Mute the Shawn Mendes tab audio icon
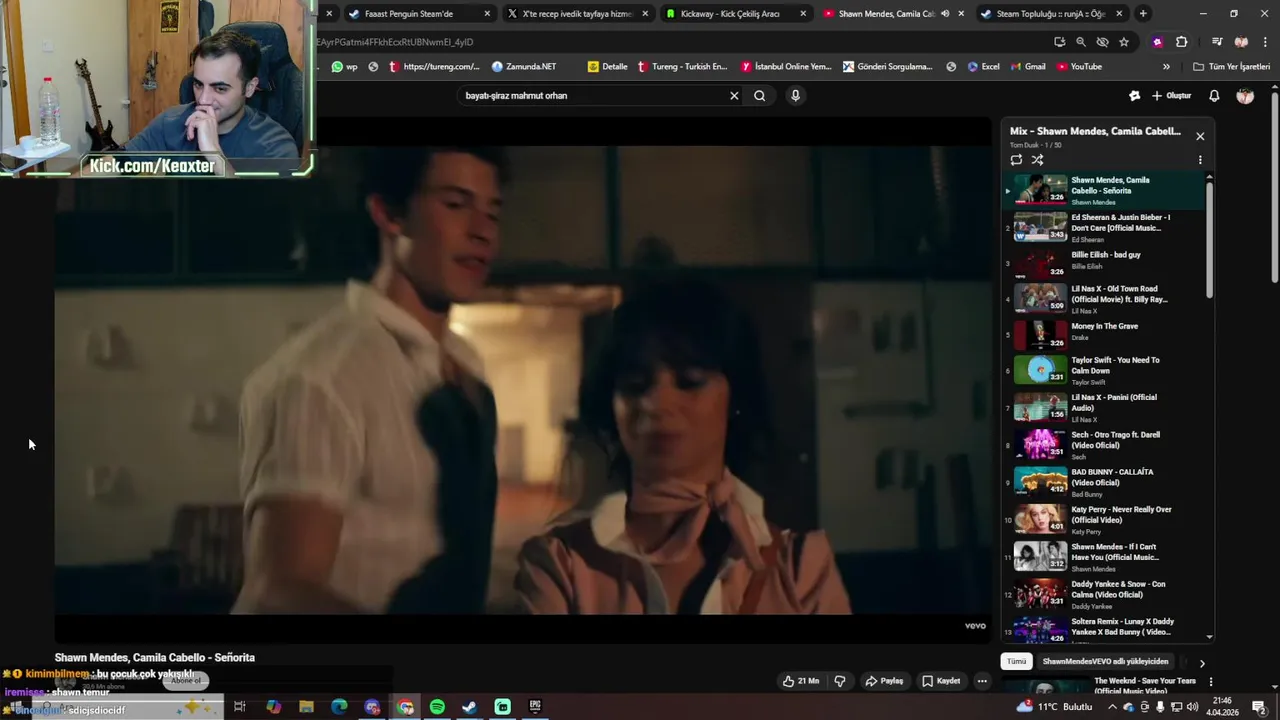Viewport: 1280px width, 720px height. coord(945,14)
